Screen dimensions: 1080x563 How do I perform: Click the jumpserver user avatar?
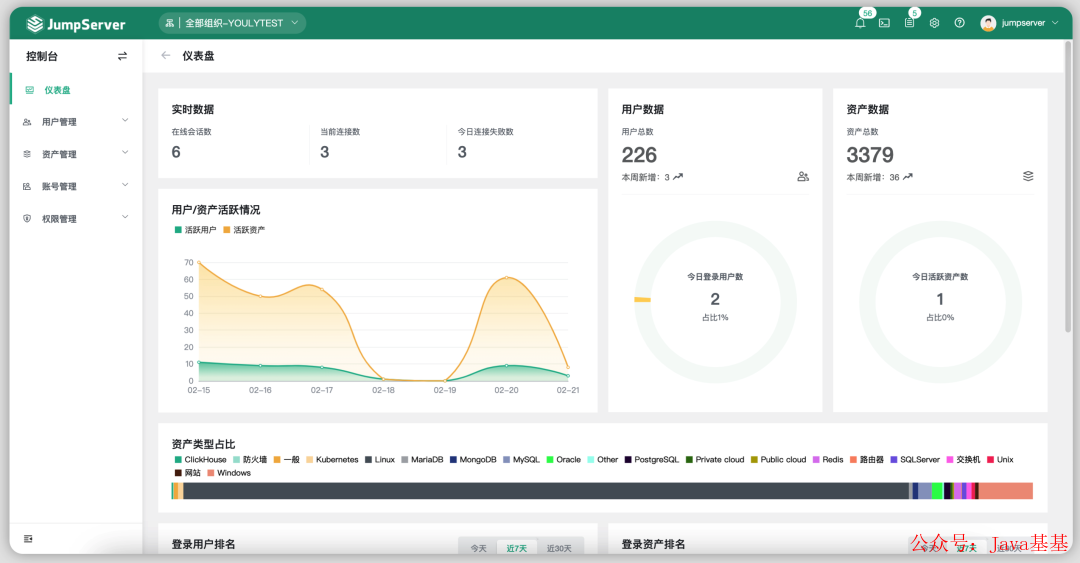[x=988, y=23]
